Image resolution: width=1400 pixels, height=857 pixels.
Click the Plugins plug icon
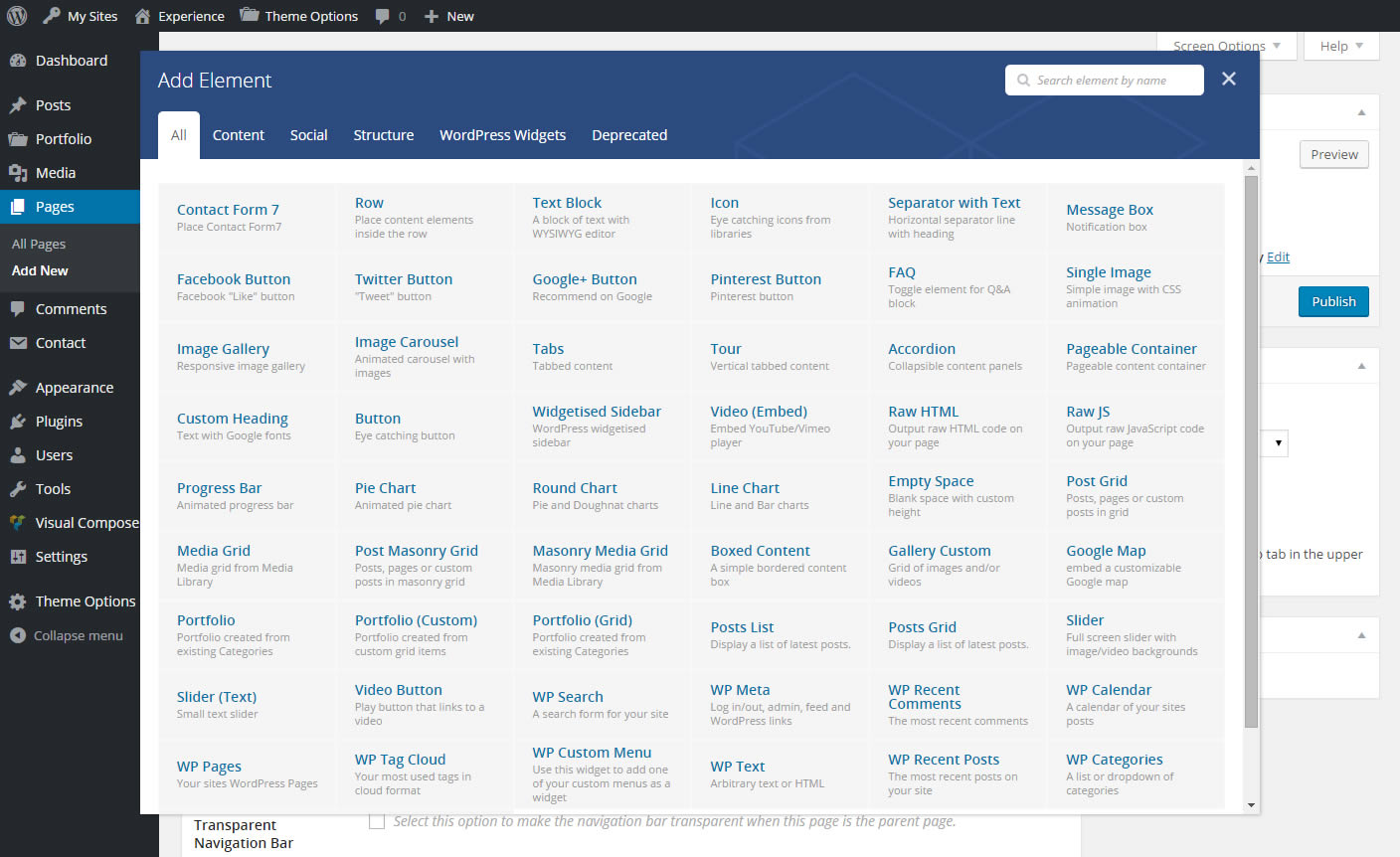(18, 422)
